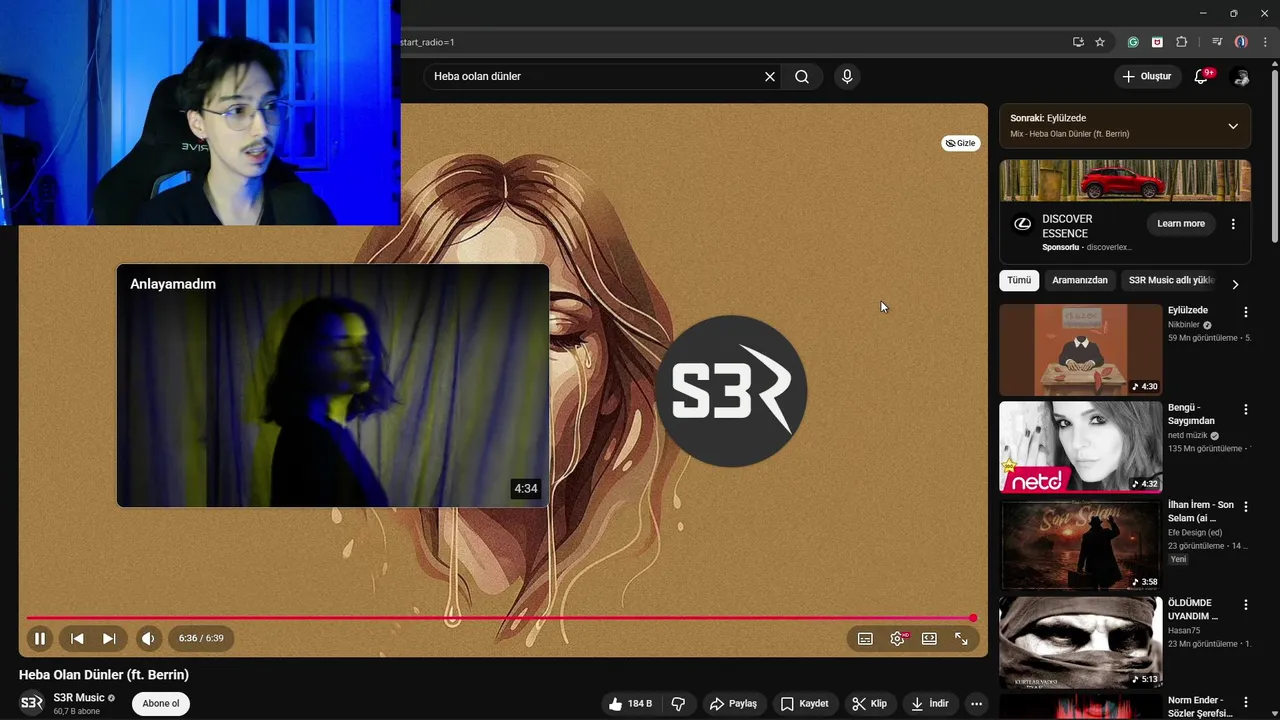The image size is (1280, 720).
Task: Click the S3R channel logo end-screen element
Action: 733,391
